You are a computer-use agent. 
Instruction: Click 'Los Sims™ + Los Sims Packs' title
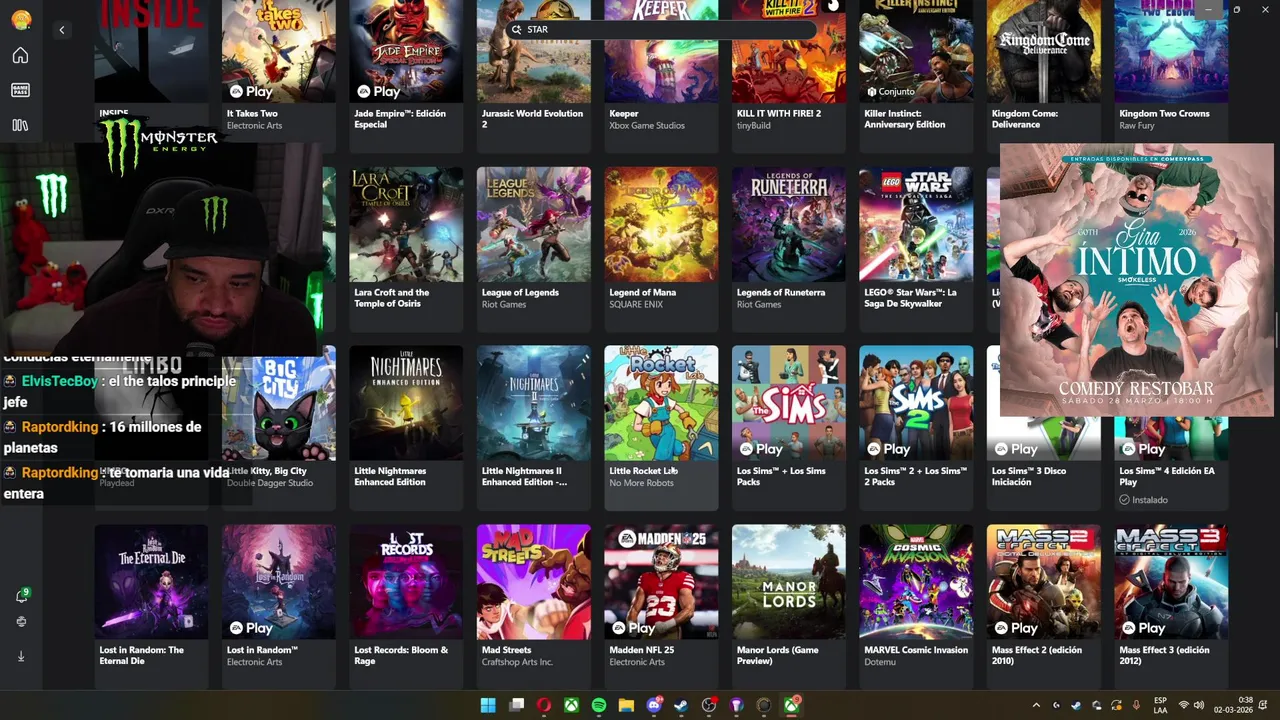point(781,476)
